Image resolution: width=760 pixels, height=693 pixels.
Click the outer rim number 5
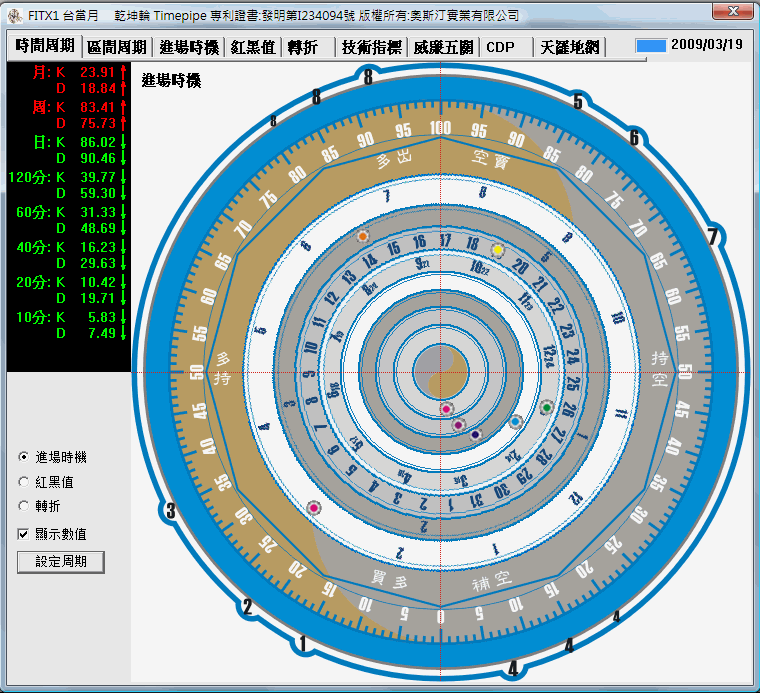pos(578,102)
